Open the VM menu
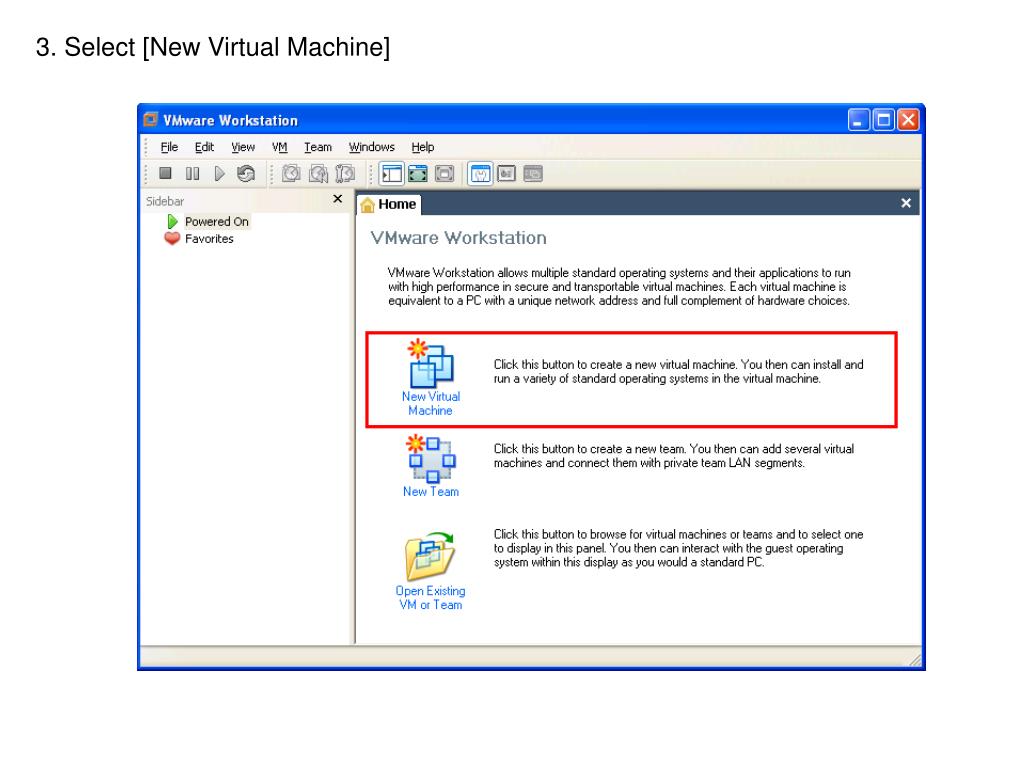This screenshot has height=768, width=1024. (x=280, y=147)
